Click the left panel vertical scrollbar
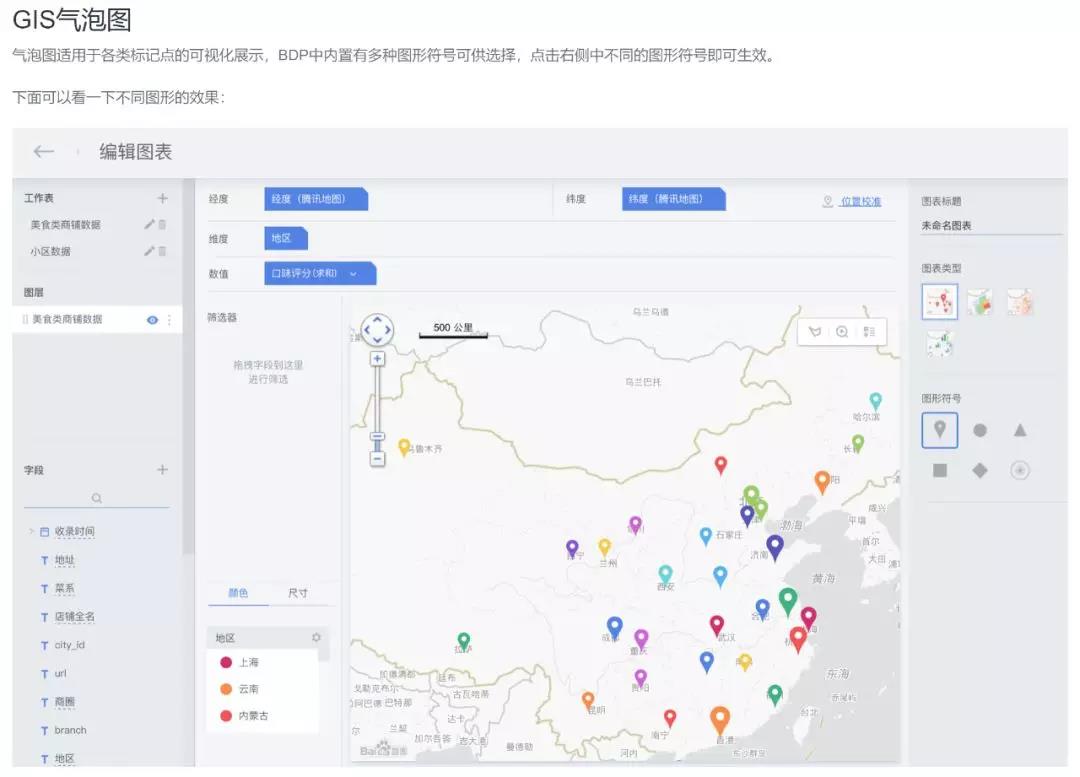Image resolution: width=1080 pixels, height=777 pixels. point(188,368)
